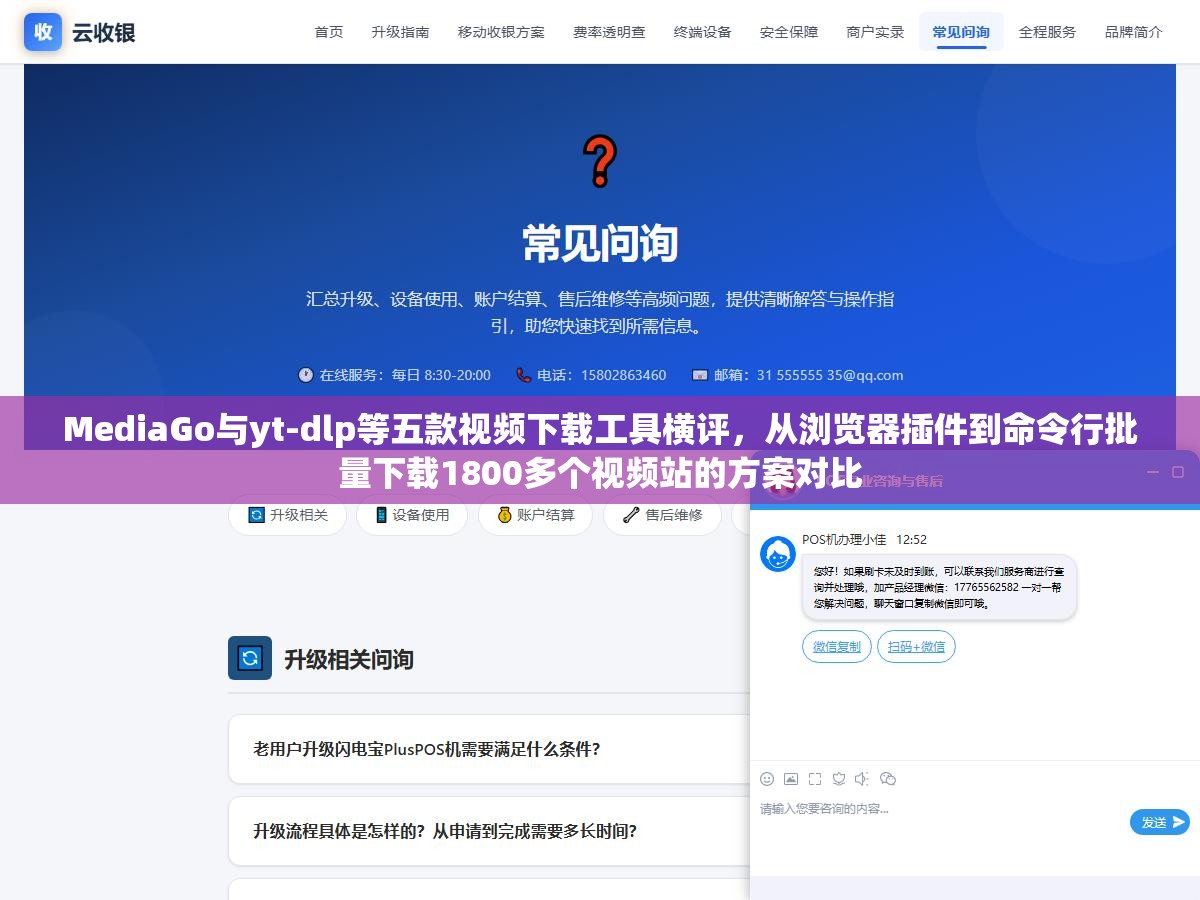The image size is (1200, 900).
Task: Open the emoji picker in chat toolbar
Action: pos(767,779)
